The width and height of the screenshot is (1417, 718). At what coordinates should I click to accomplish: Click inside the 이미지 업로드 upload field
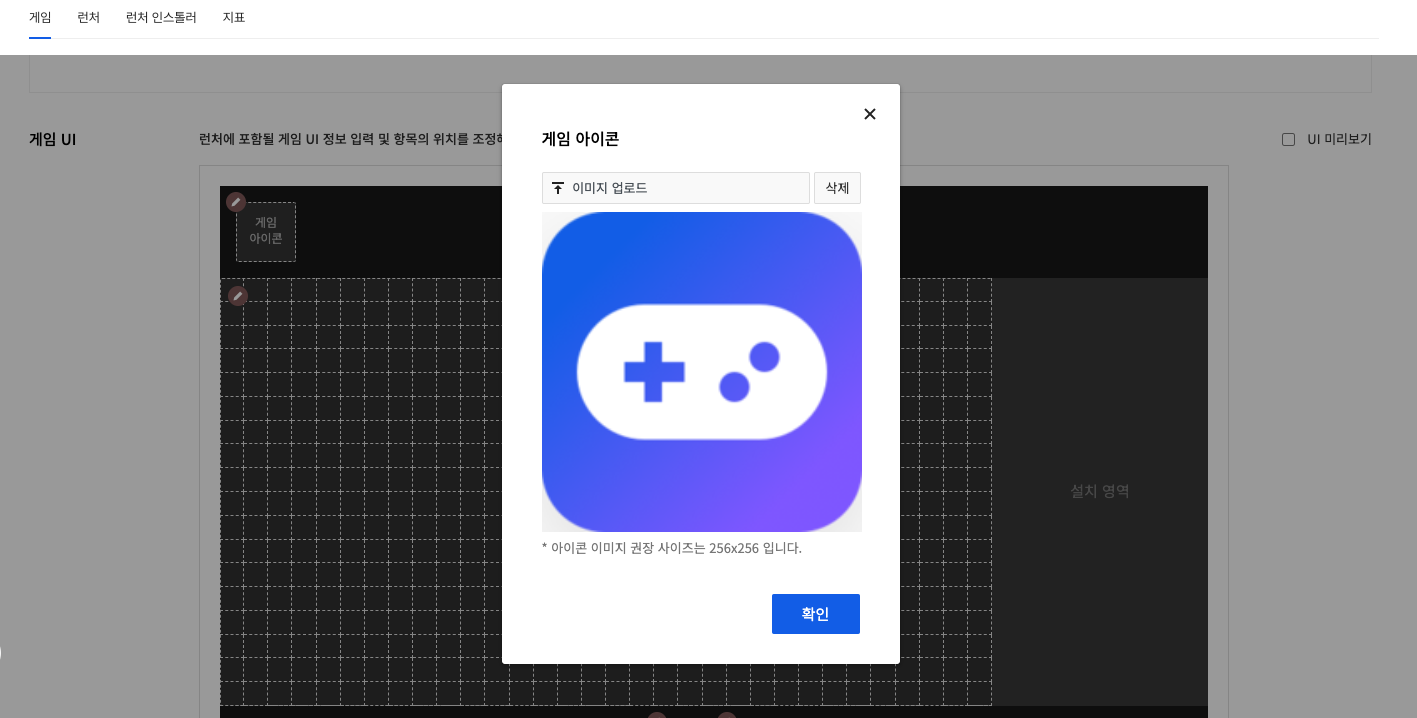coord(676,188)
